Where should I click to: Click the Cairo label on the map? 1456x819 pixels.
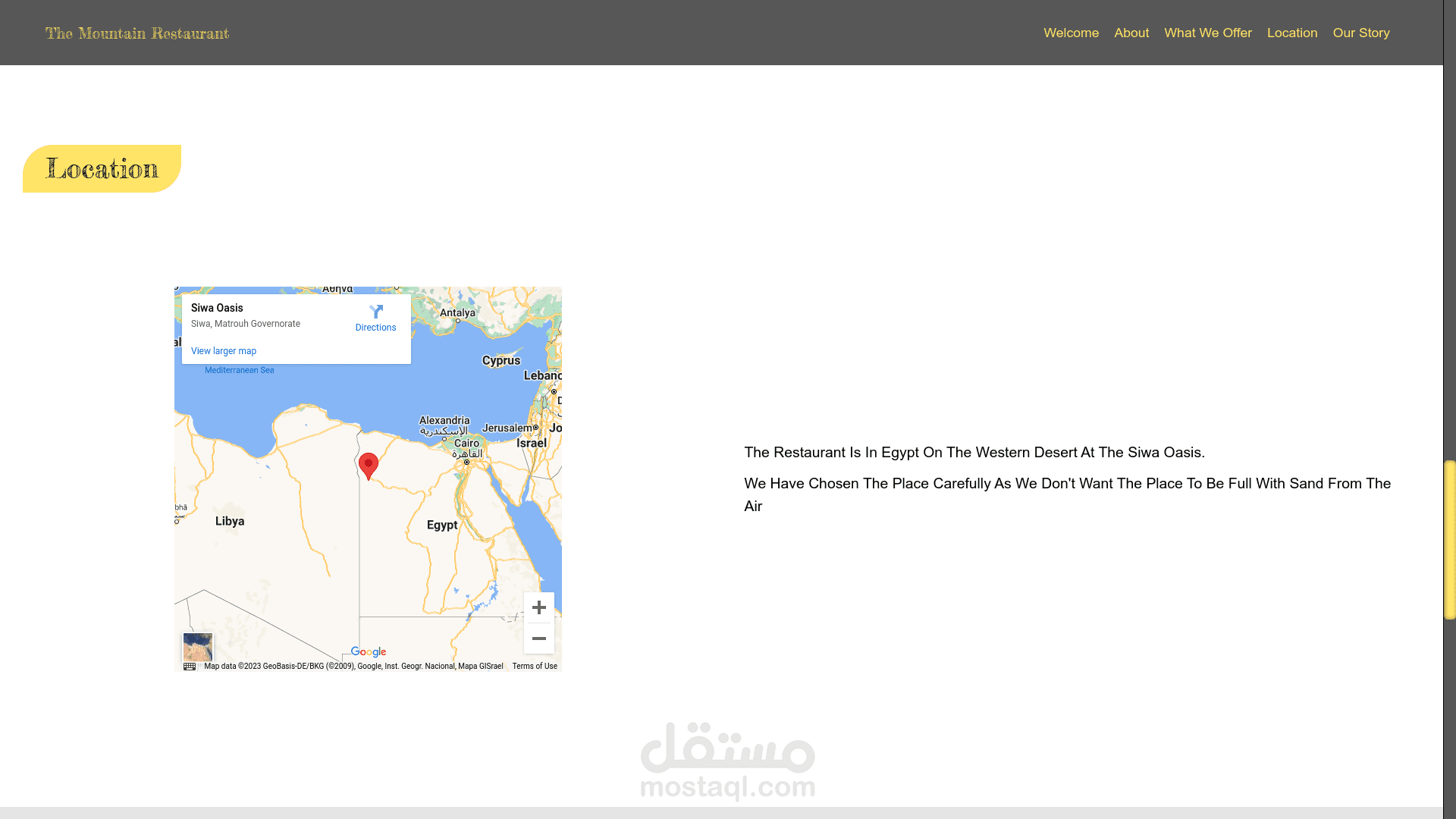coord(467,444)
